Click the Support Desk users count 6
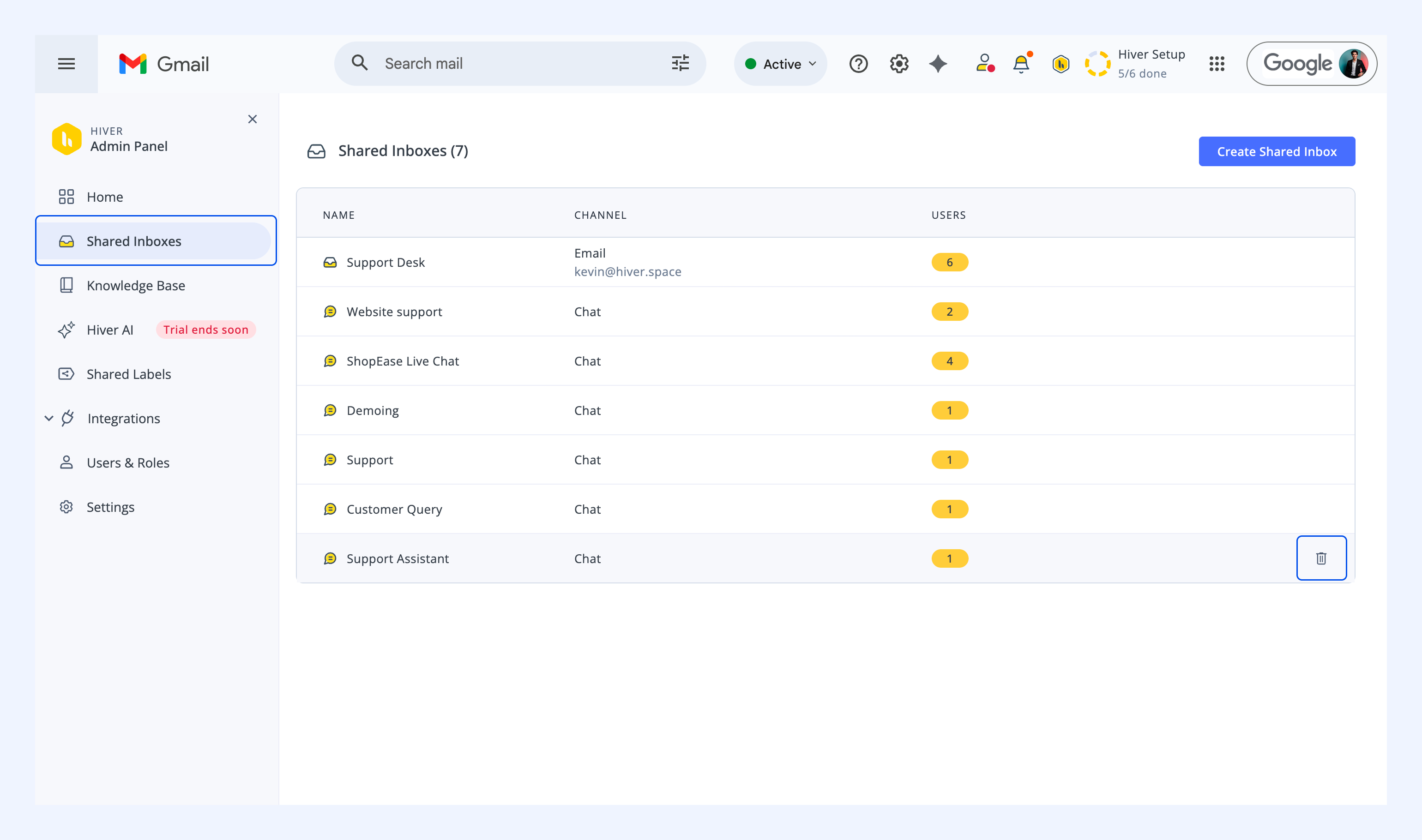1422x840 pixels. coord(950,263)
